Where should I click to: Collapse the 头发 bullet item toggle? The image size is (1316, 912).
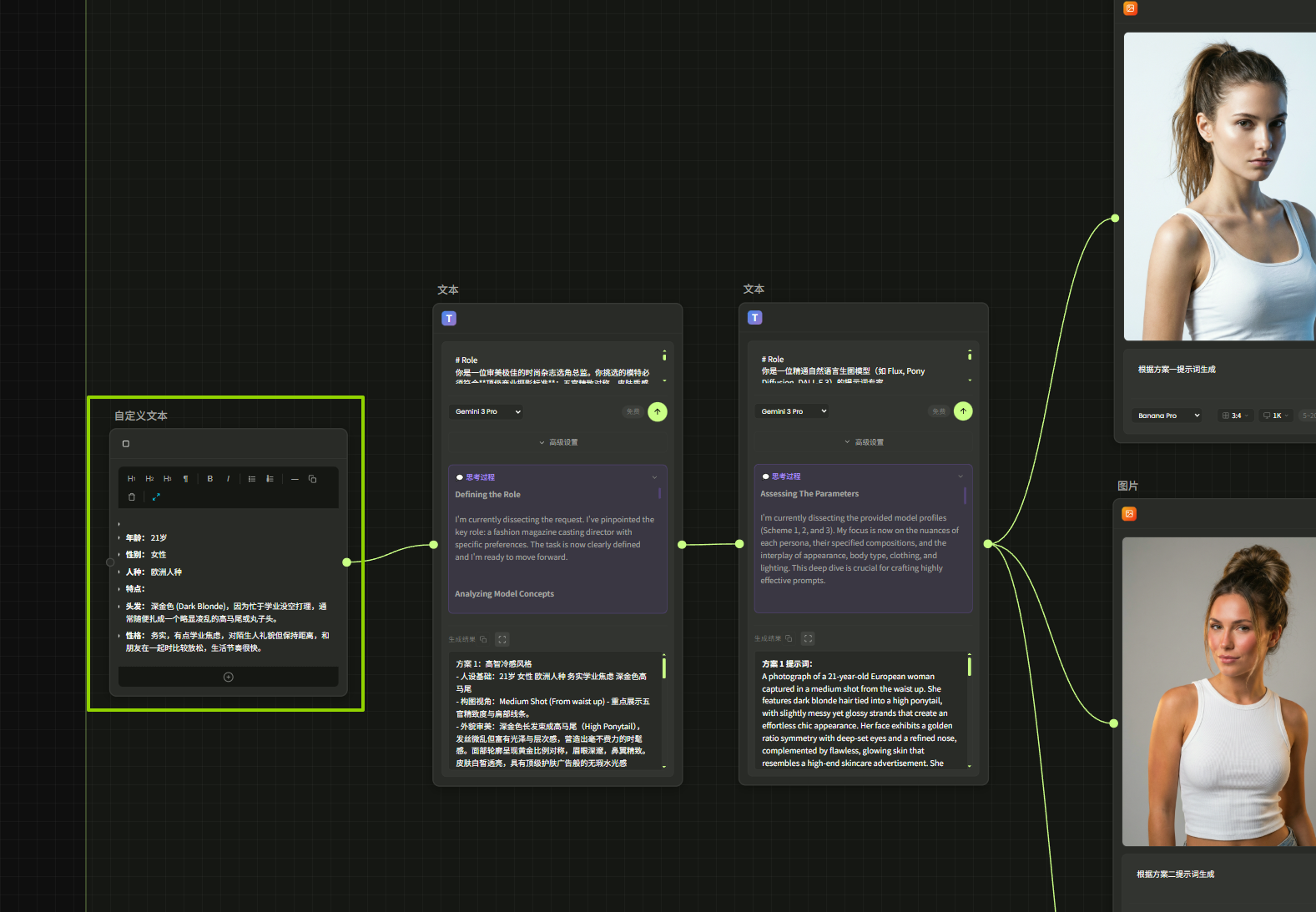click(x=119, y=607)
